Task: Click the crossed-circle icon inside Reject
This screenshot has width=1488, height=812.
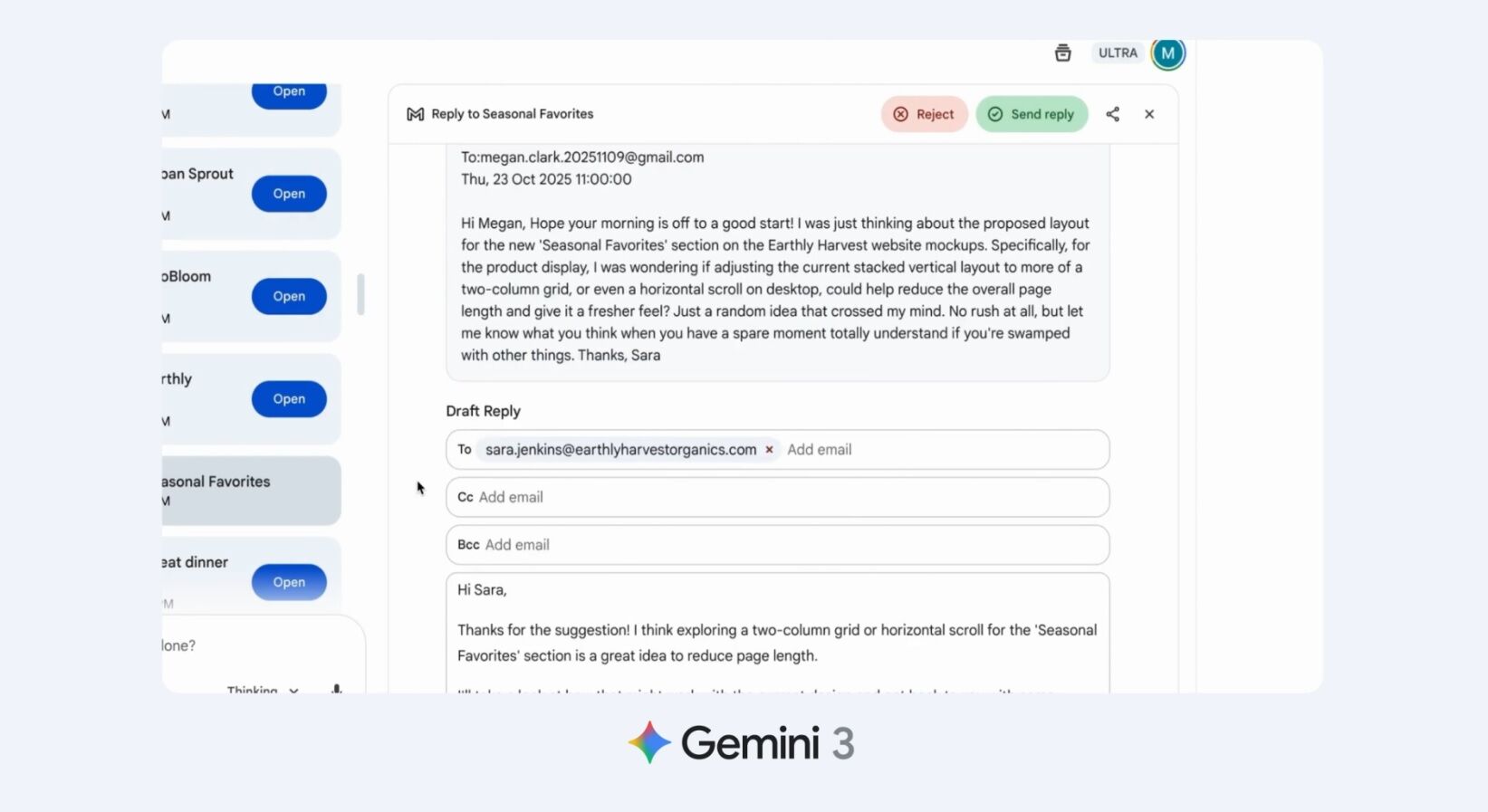Action: pyautogui.click(x=901, y=114)
